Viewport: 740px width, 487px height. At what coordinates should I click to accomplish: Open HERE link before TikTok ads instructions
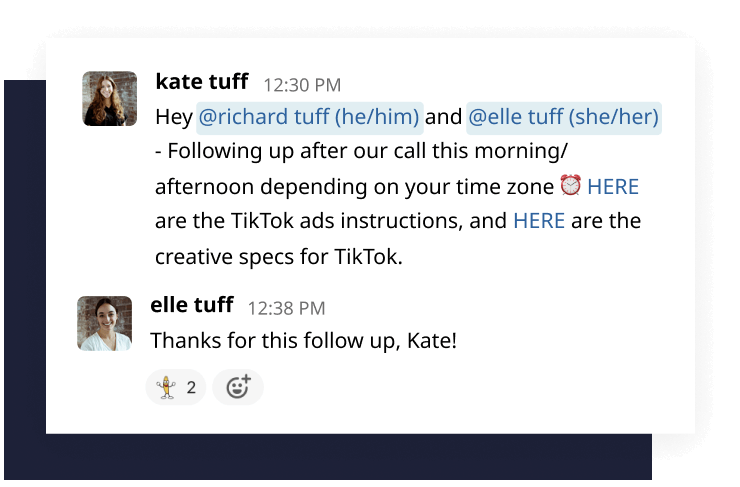[613, 187]
